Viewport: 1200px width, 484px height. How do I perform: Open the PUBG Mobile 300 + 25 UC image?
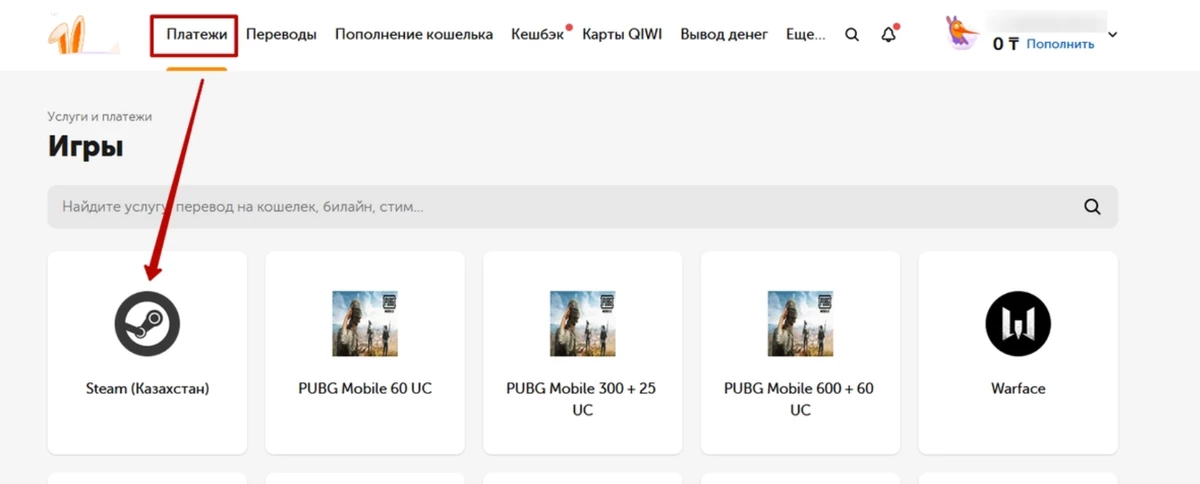coord(583,323)
